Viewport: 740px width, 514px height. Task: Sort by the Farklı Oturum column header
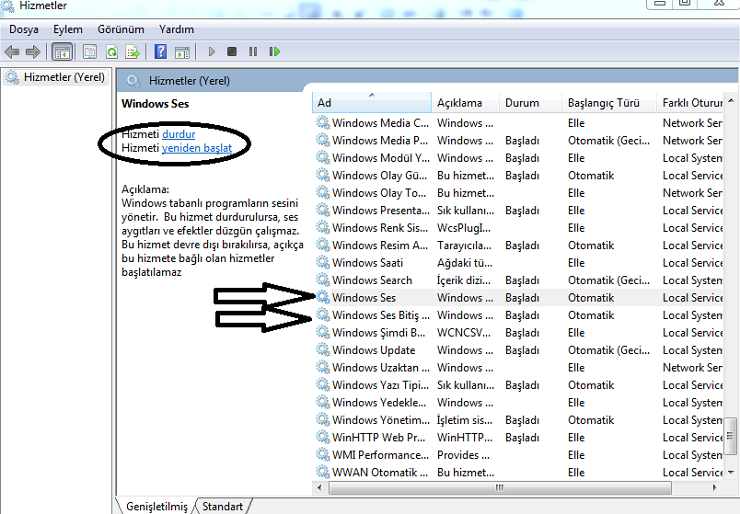(x=690, y=102)
